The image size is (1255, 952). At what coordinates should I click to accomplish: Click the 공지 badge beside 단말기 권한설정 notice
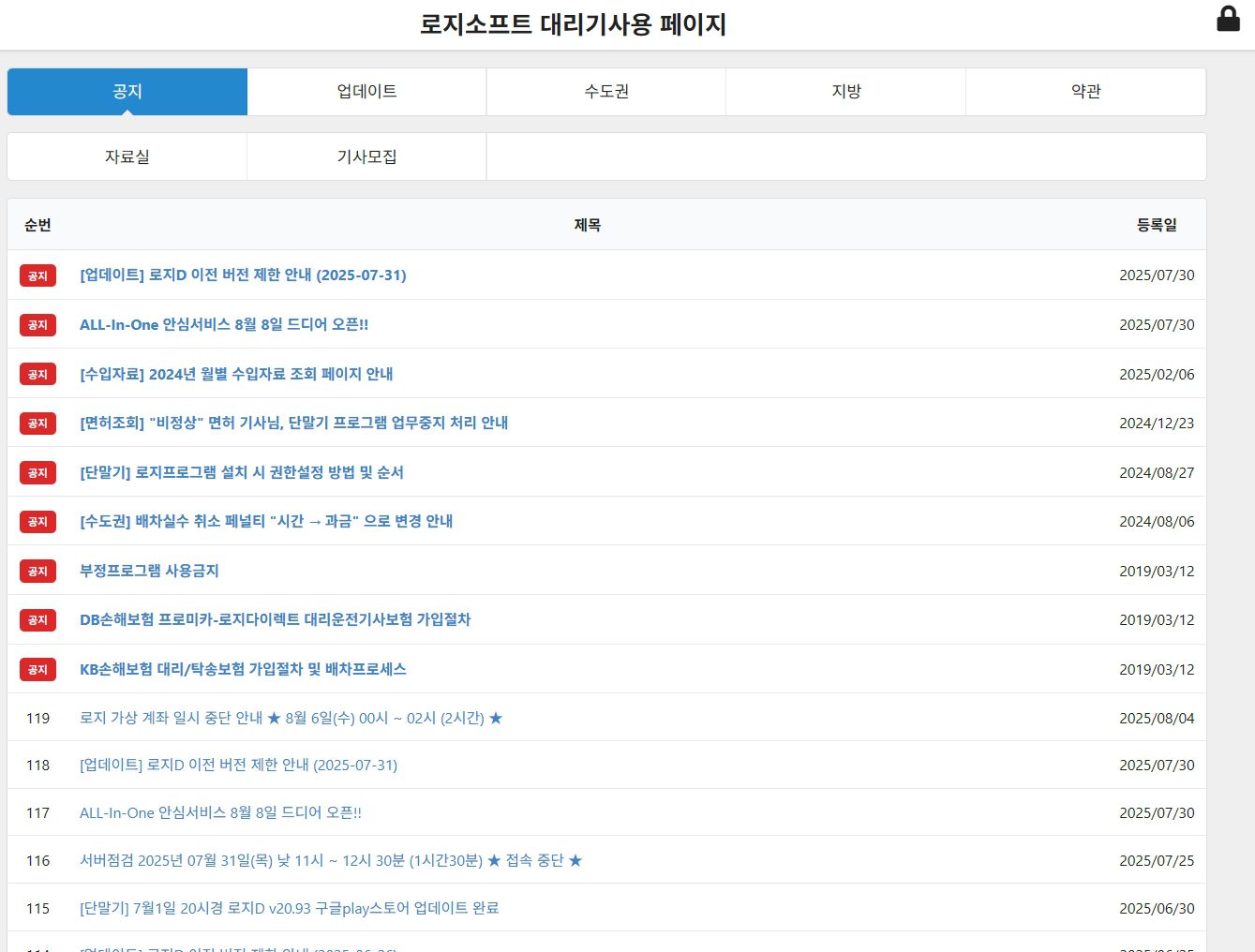point(37,472)
